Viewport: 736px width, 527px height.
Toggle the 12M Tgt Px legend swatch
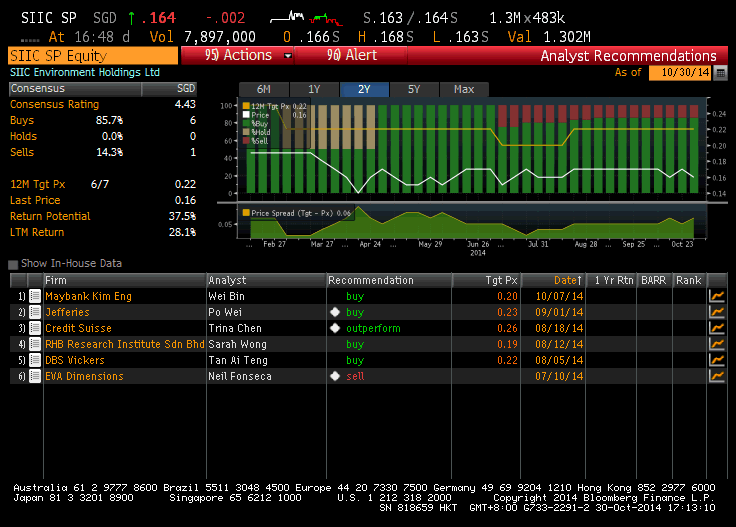coord(246,106)
